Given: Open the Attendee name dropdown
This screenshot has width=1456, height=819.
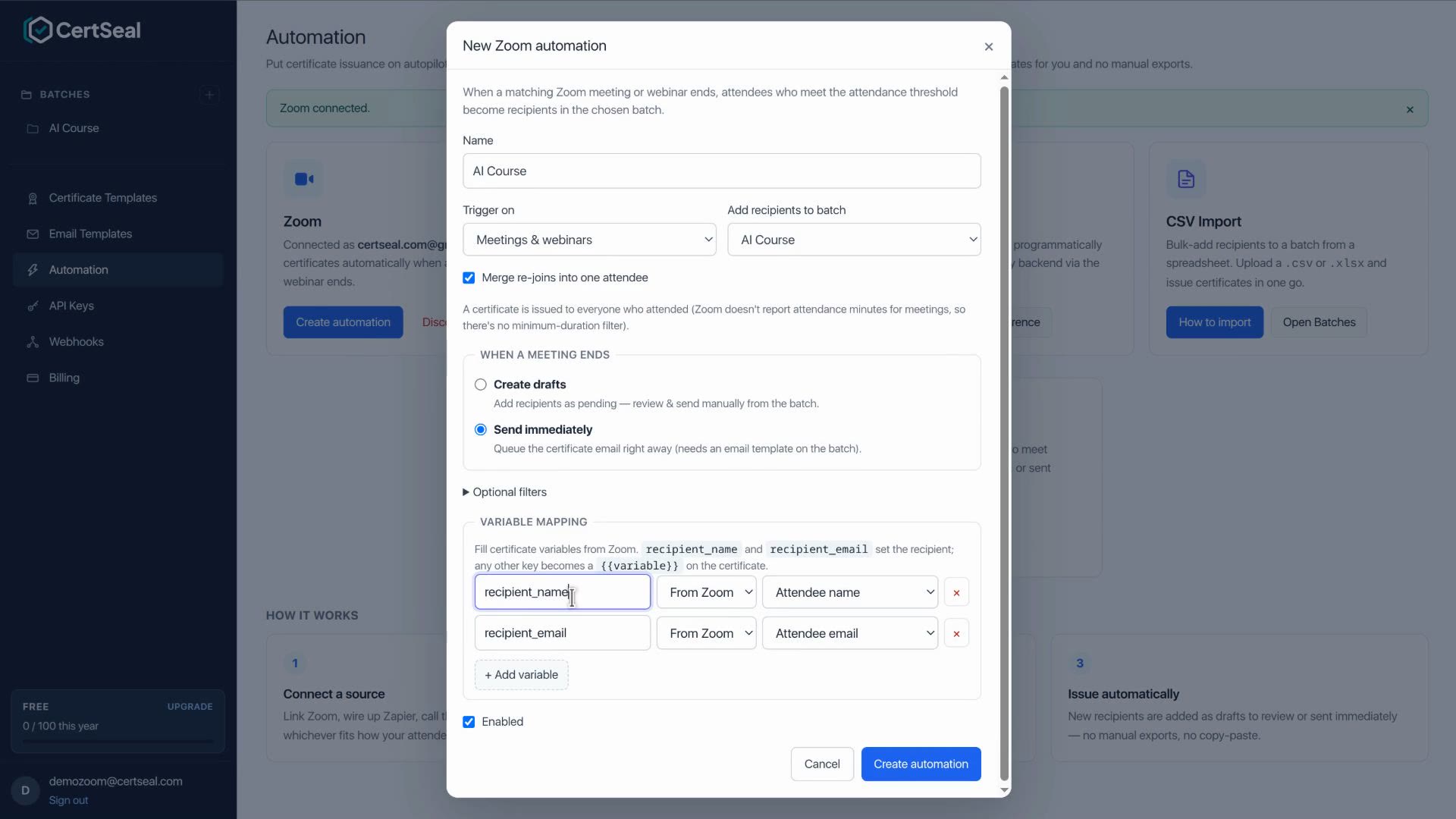Looking at the screenshot, I should [x=850, y=592].
